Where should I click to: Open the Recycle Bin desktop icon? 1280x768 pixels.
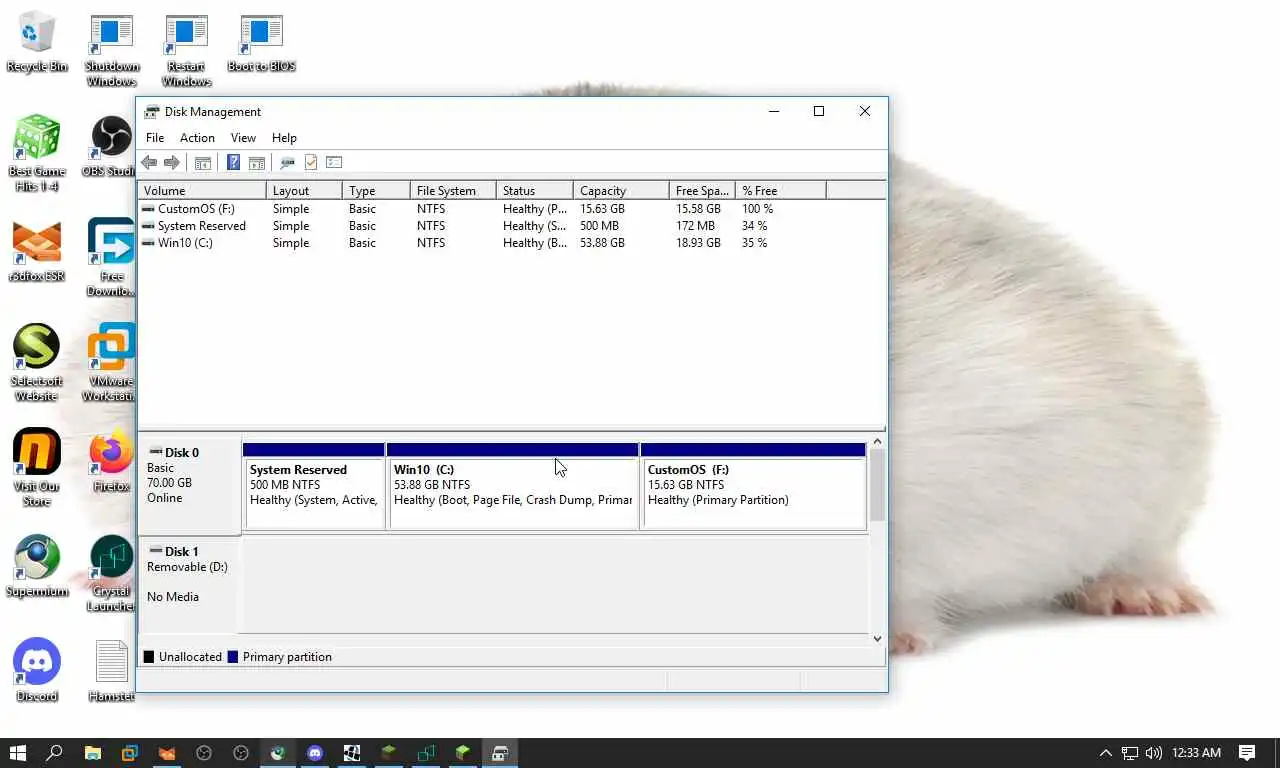tap(37, 42)
